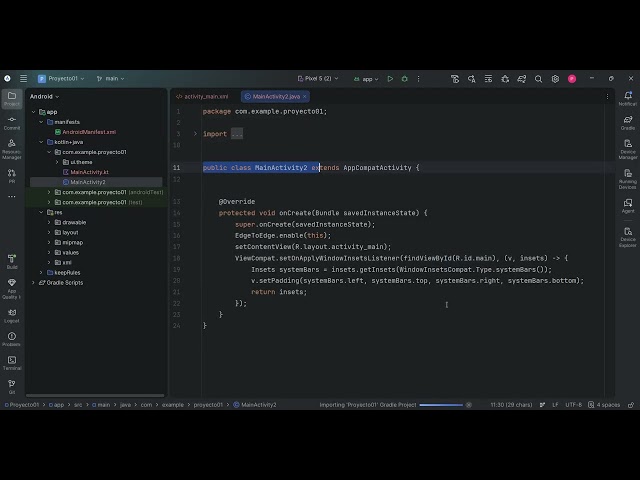Open the Problems tool window
The height and width of the screenshot is (480, 640).
[12, 339]
